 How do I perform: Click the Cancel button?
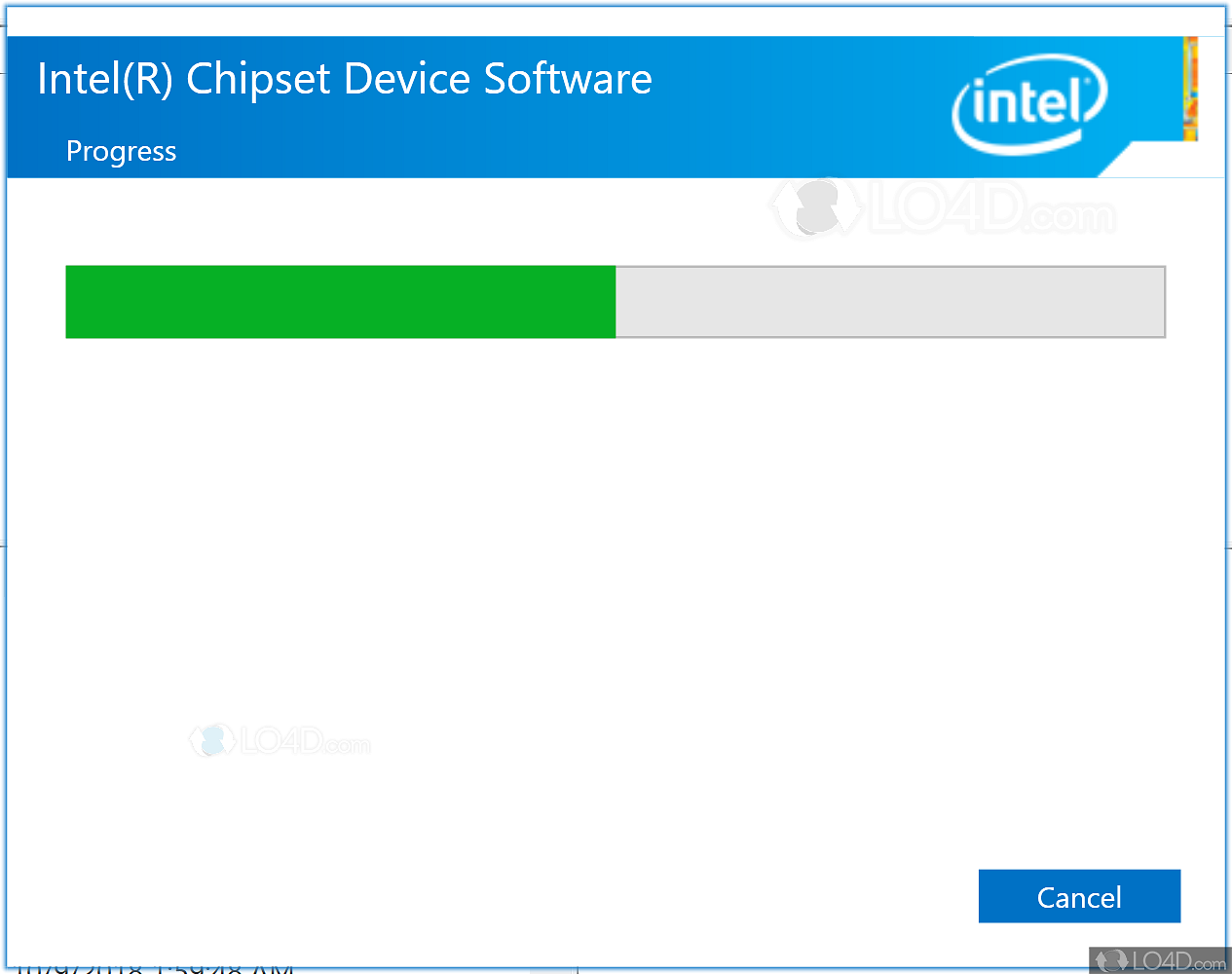click(x=1079, y=896)
